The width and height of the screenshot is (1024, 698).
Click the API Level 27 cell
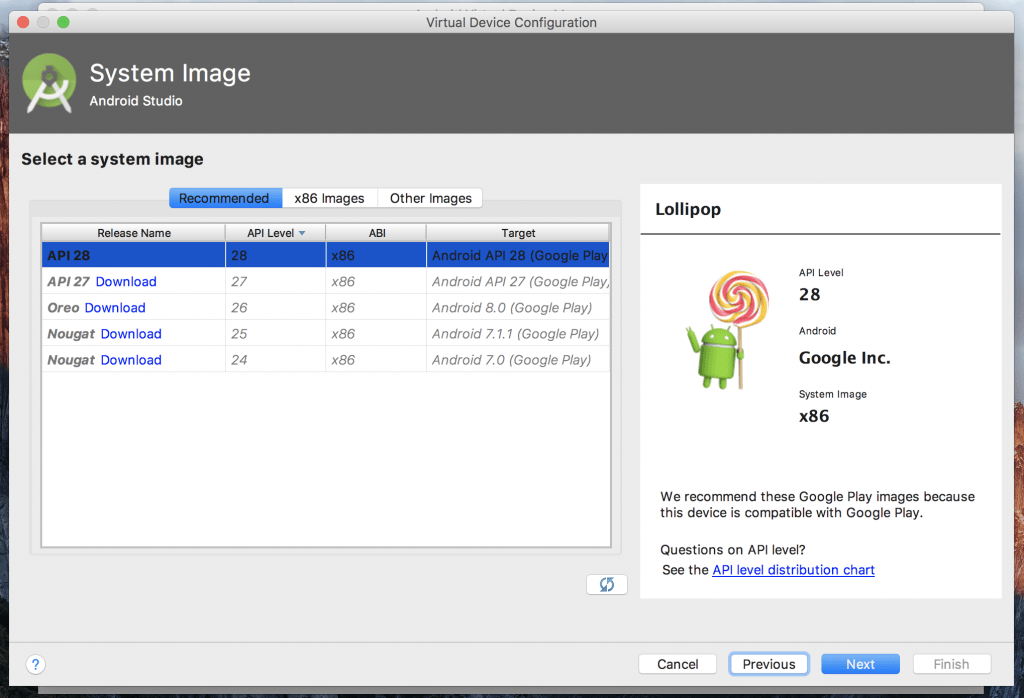[x=276, y=281]
